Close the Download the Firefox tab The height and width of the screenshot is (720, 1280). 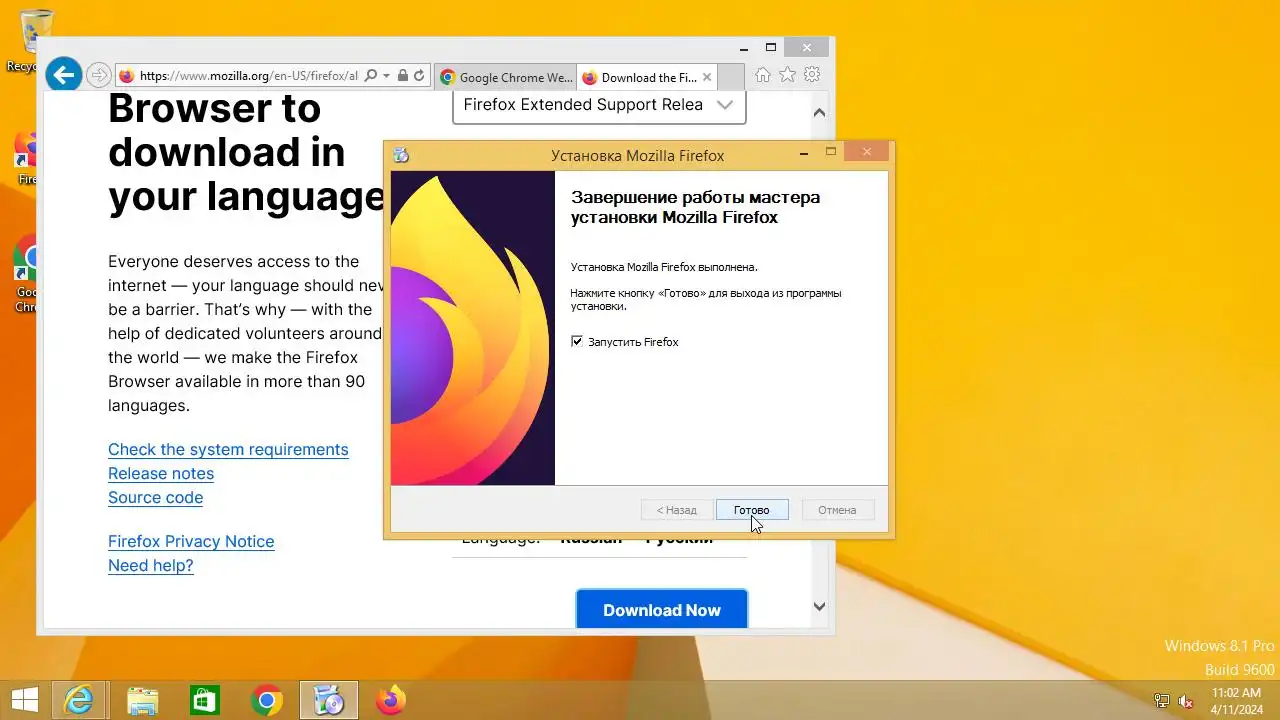pos(707,77)
